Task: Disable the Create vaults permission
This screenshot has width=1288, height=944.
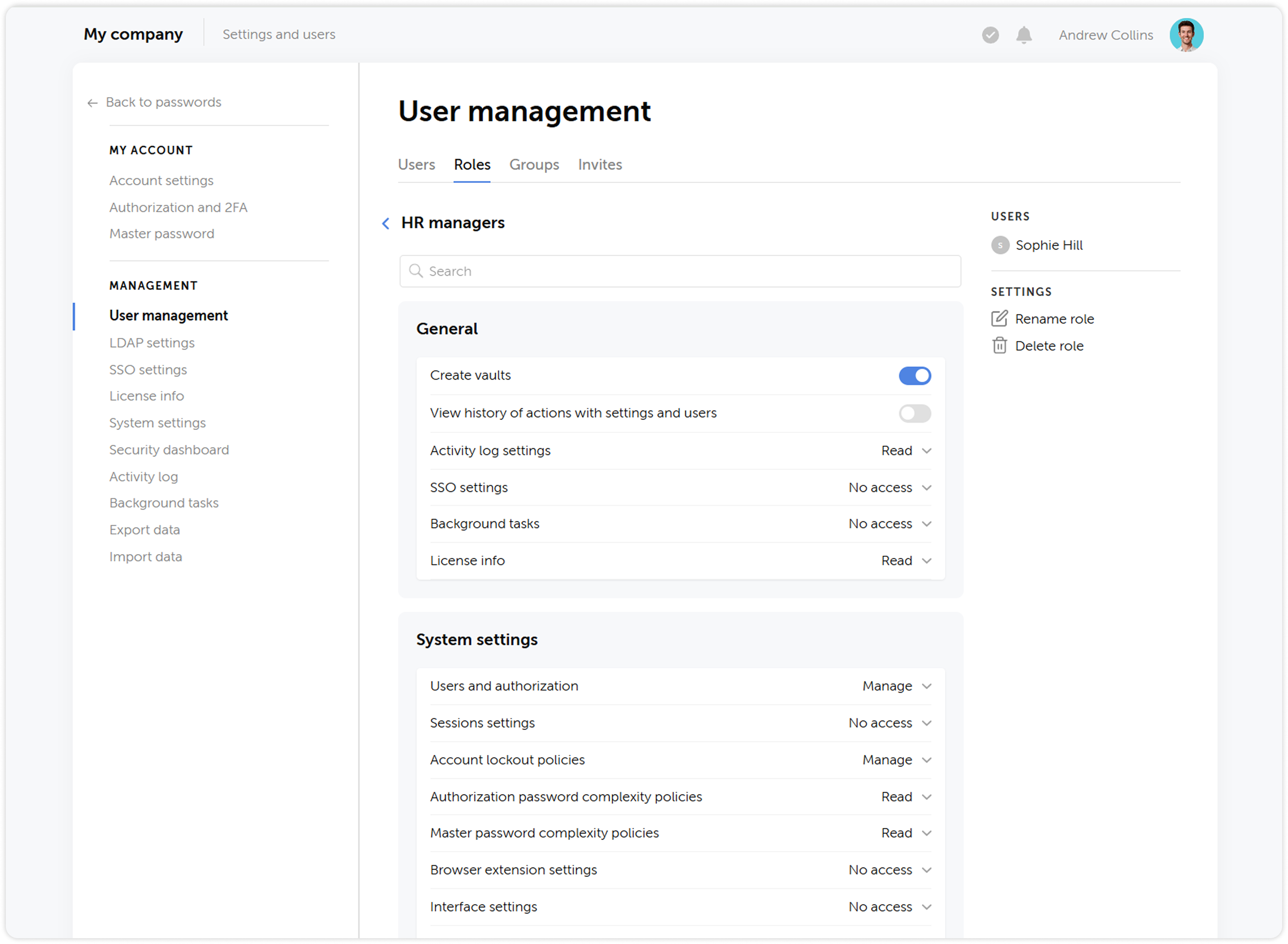Action: pos(914,375)
